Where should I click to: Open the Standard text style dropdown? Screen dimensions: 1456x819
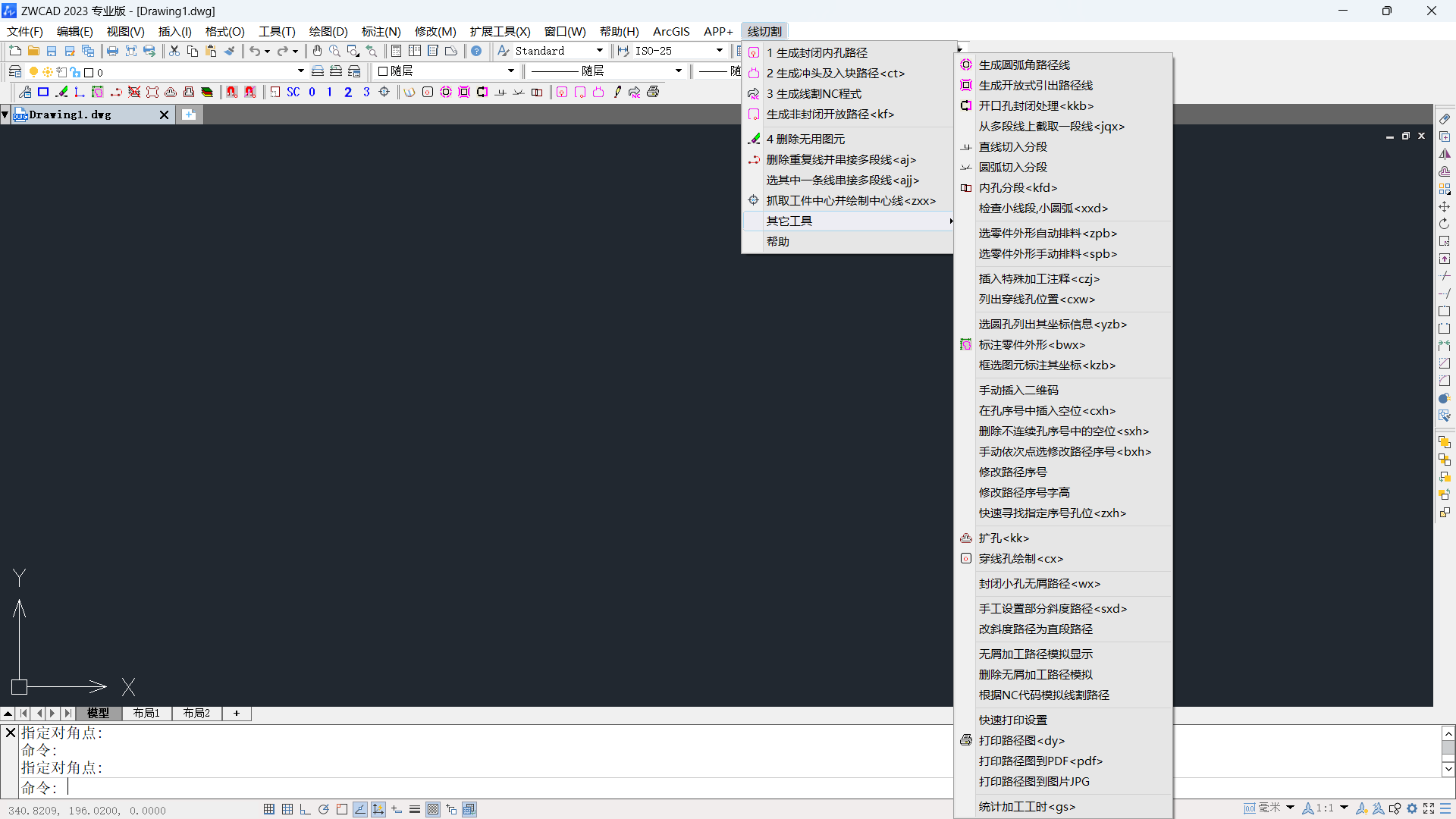(x=600, y=51)
